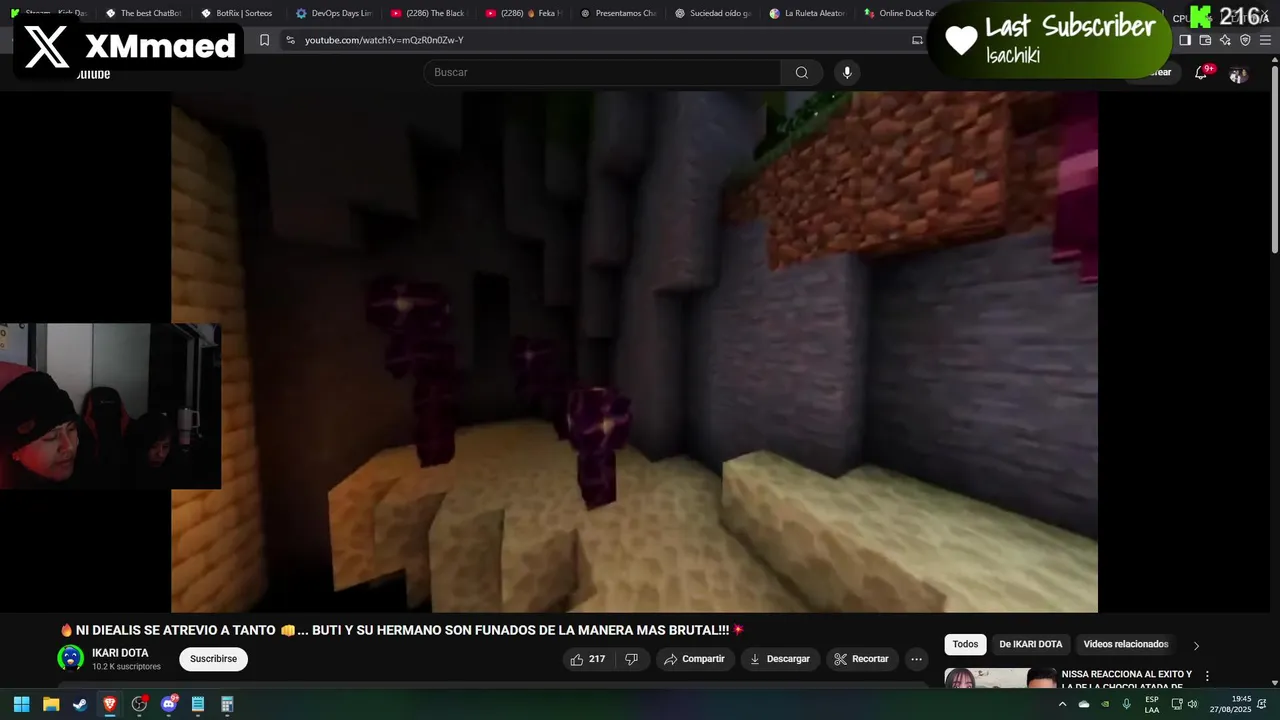The height and width of the screenshot is (720, 1280).
Task: Select the Todos filter chip
Action: click(965, 644)
